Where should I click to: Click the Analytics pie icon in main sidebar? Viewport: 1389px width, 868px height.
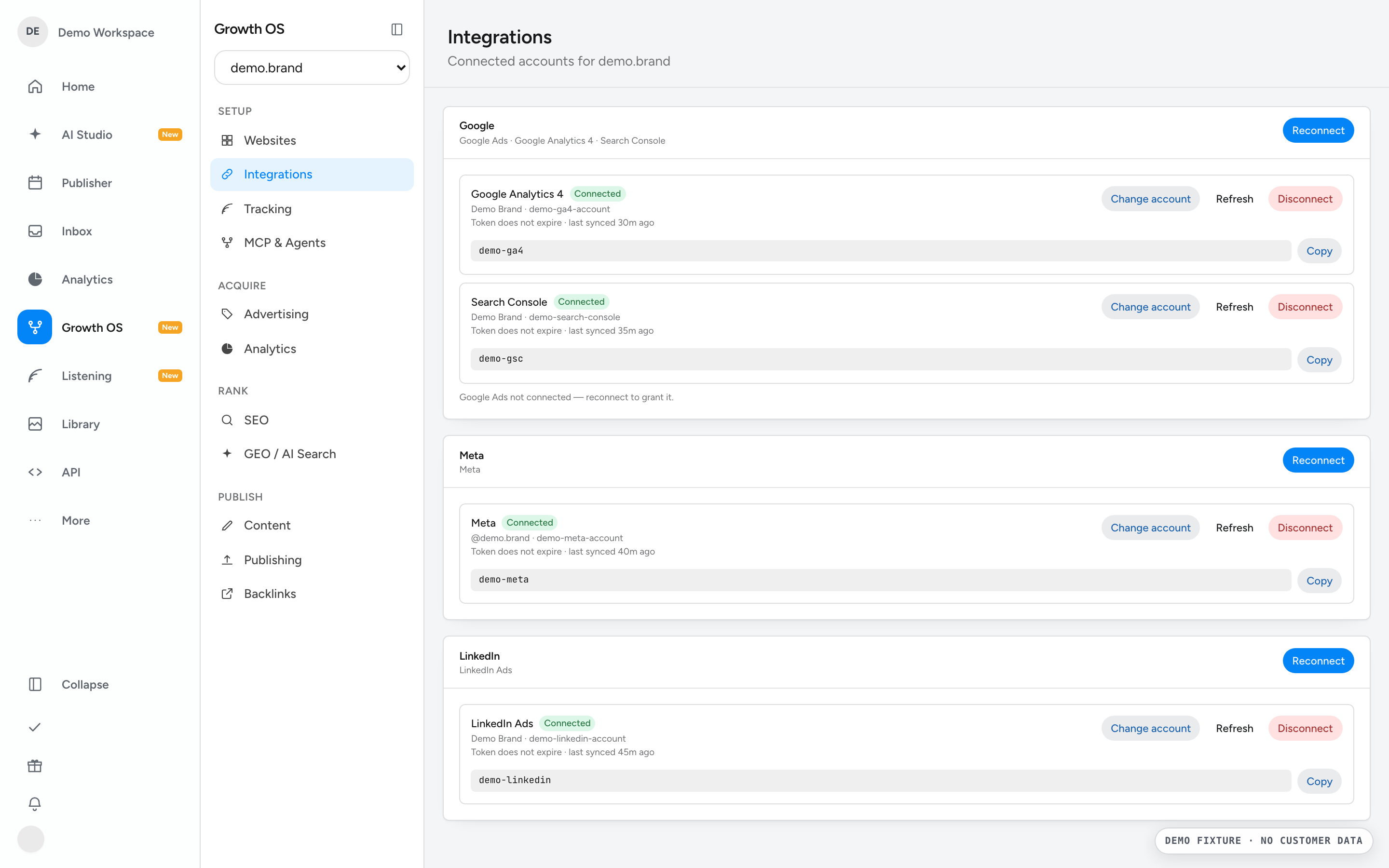(35, 279)
